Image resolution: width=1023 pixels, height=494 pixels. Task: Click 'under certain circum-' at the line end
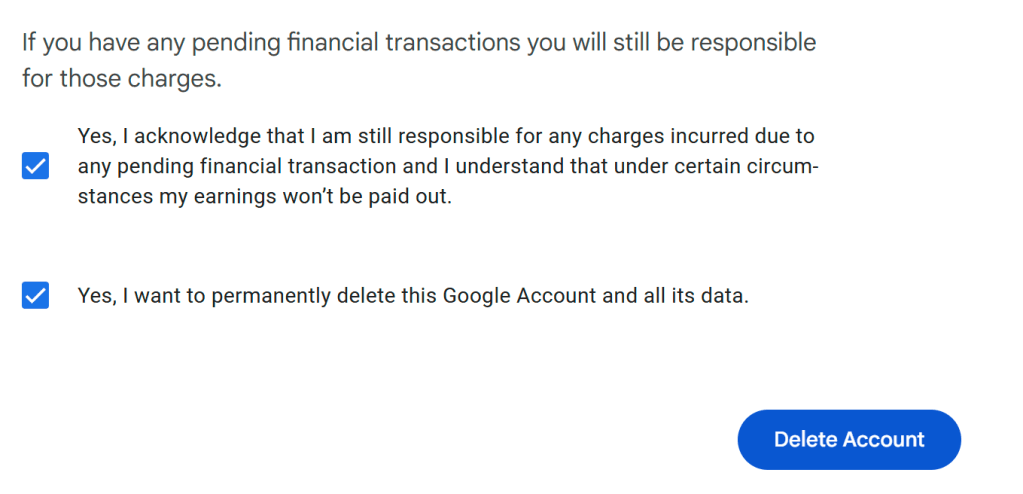(x=732, y=166)
